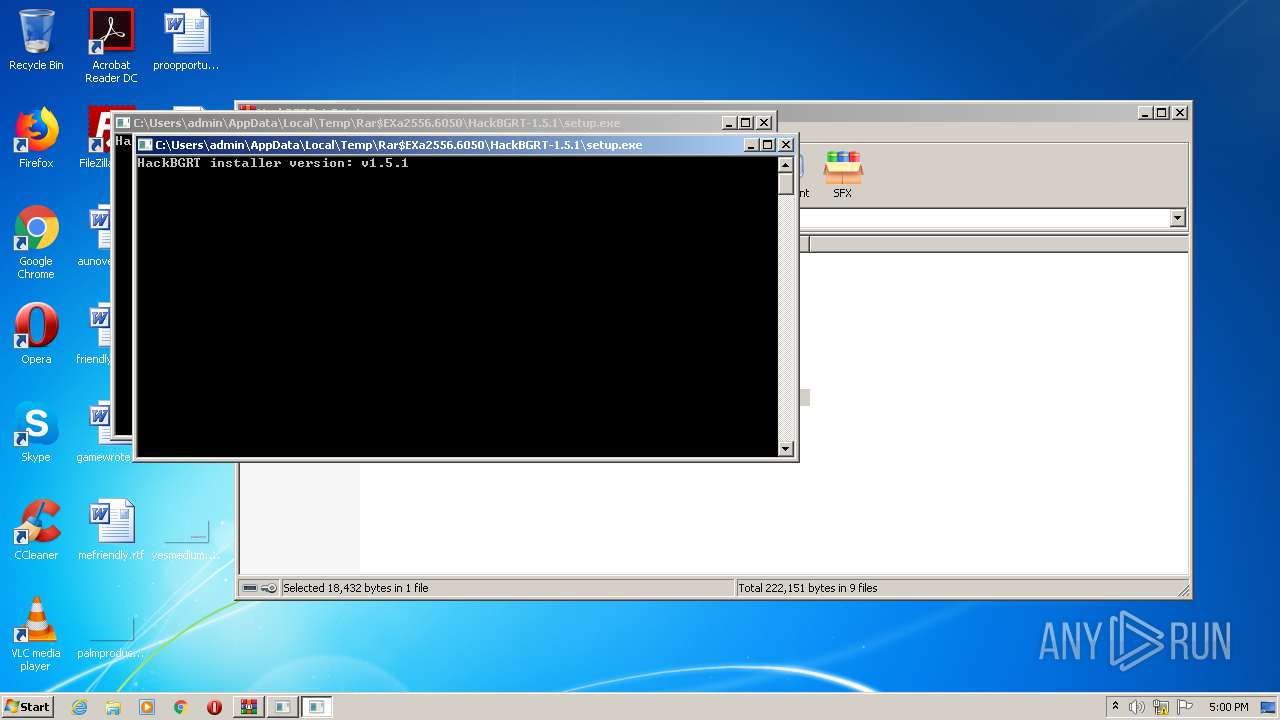Open Internet Explorer from the taskbar

tap(79, 707)
